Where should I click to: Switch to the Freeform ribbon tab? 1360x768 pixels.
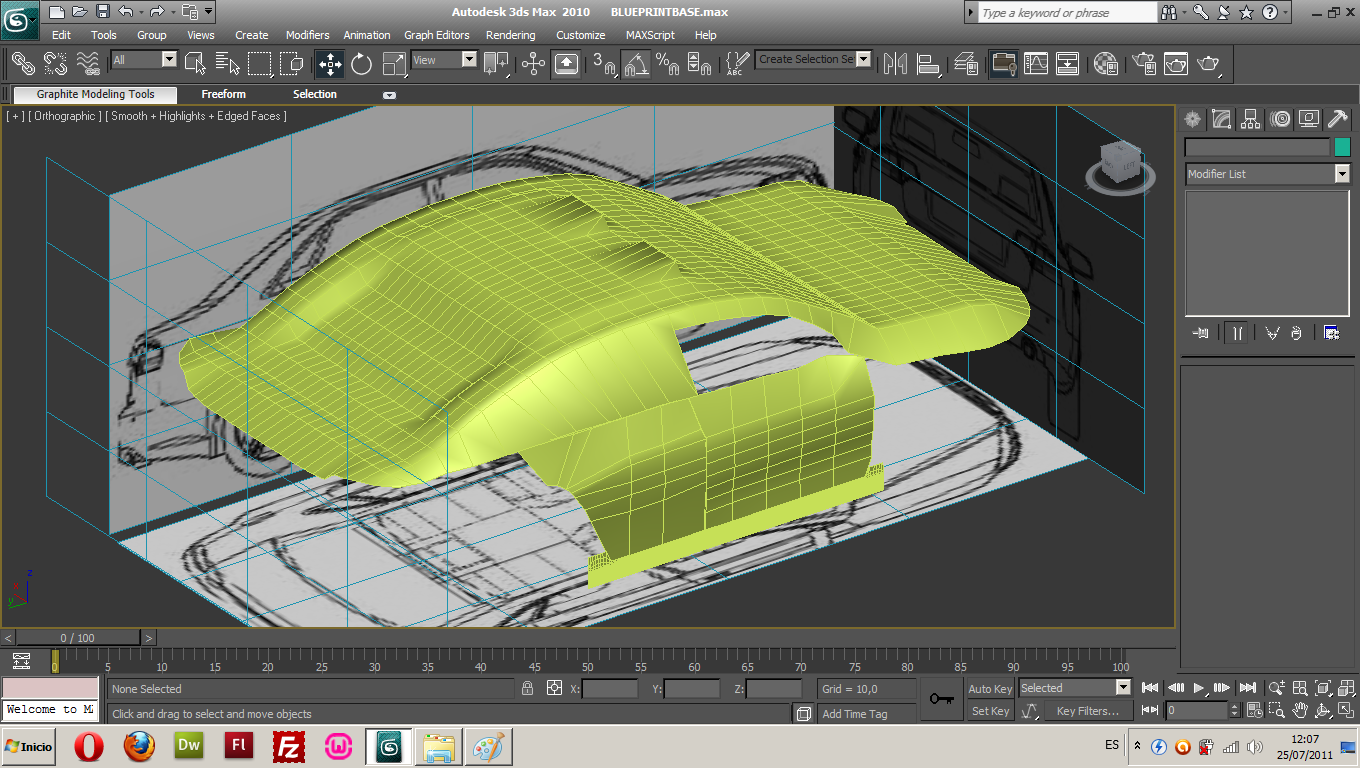pos(223,94)
